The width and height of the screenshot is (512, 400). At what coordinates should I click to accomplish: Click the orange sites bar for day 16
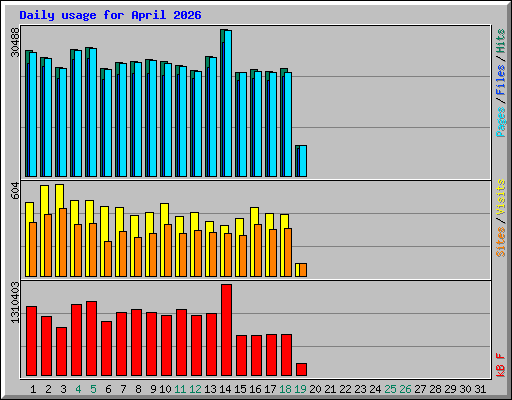[258, 250]
